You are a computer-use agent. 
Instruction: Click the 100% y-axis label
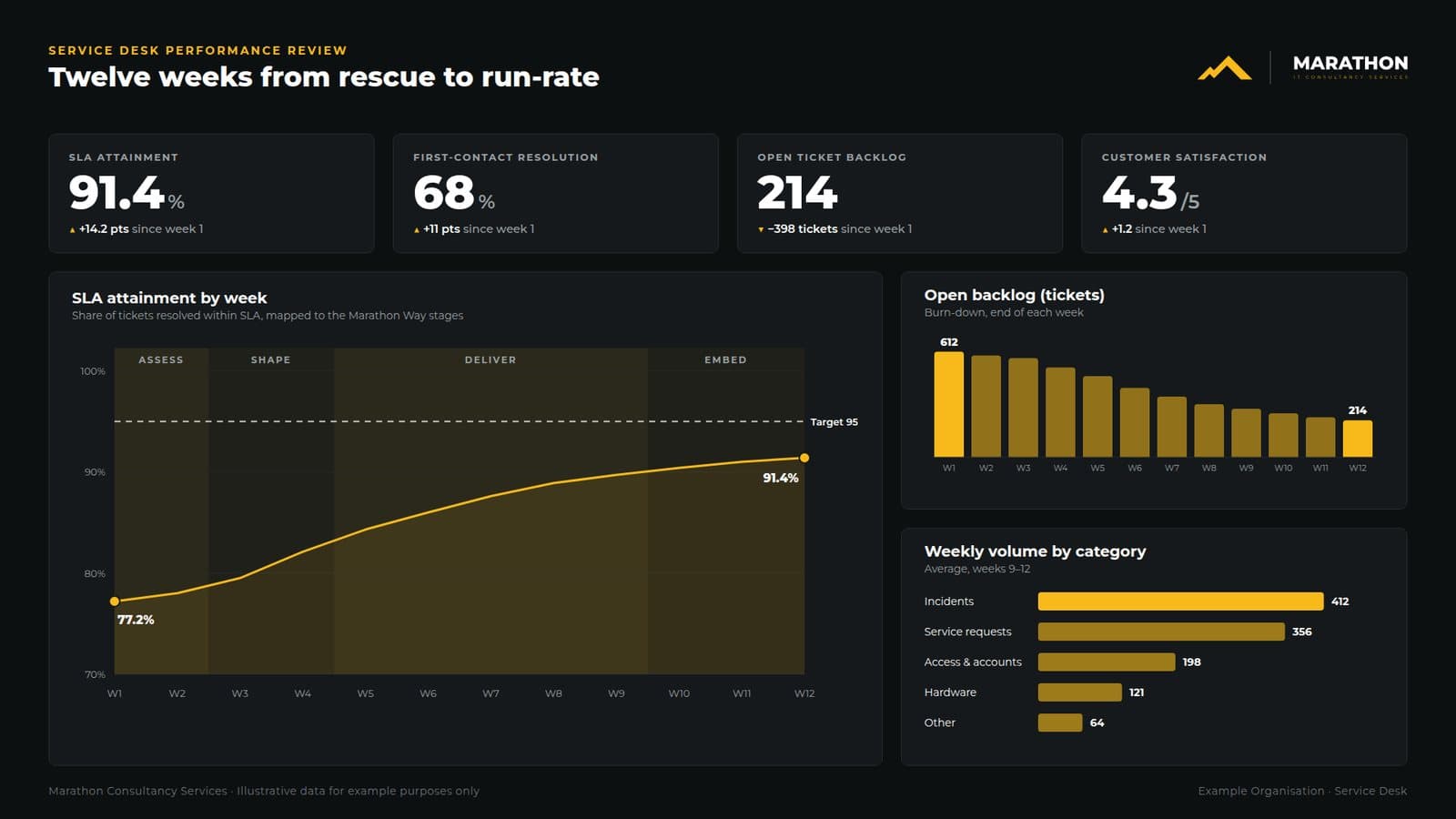pos(93,371)
